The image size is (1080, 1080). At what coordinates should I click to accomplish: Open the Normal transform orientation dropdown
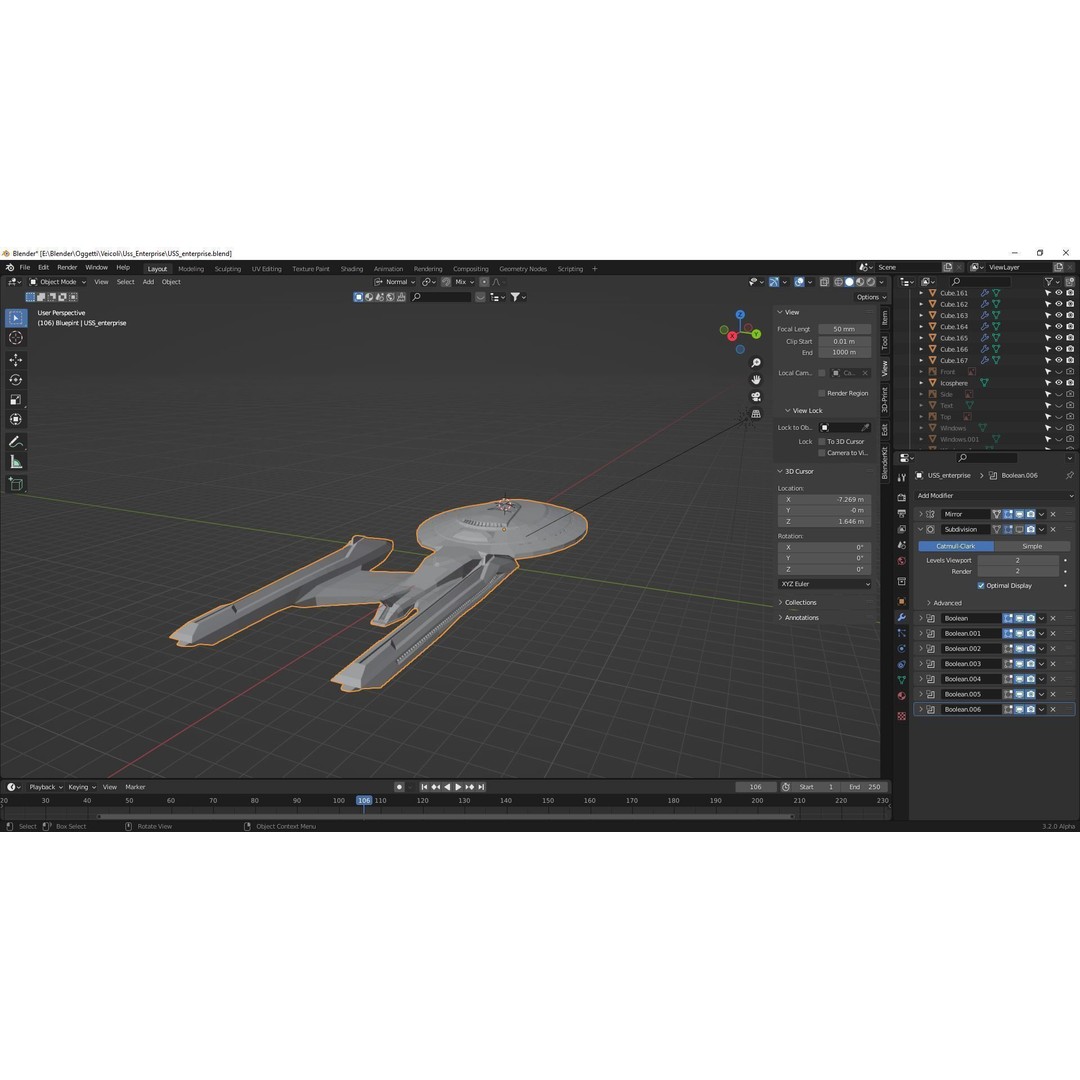(395, 282)
